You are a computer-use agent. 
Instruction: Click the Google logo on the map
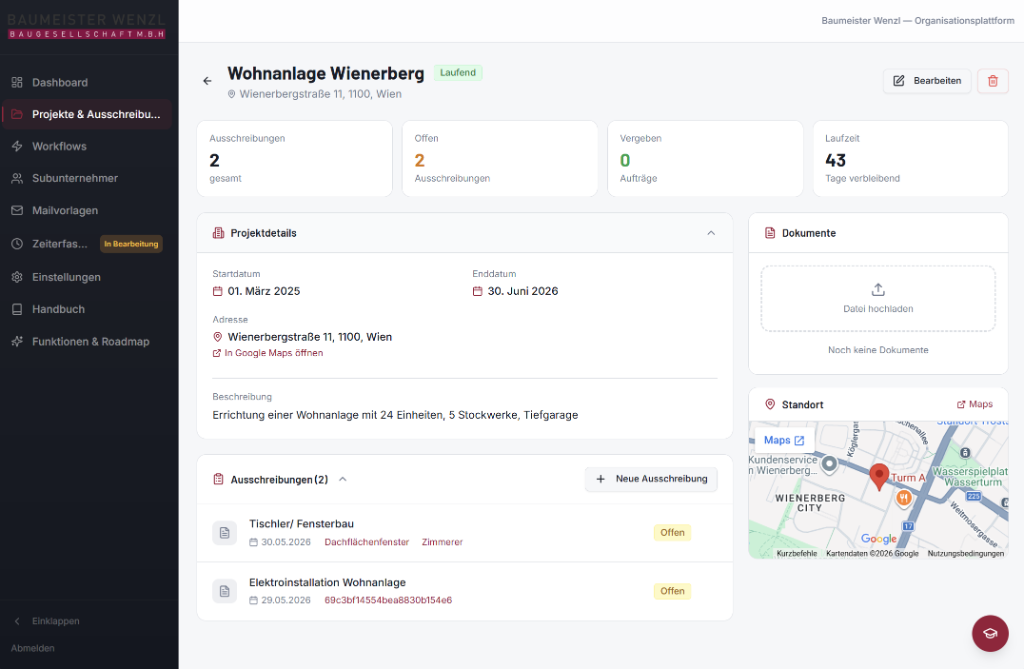tap(879, 538)
